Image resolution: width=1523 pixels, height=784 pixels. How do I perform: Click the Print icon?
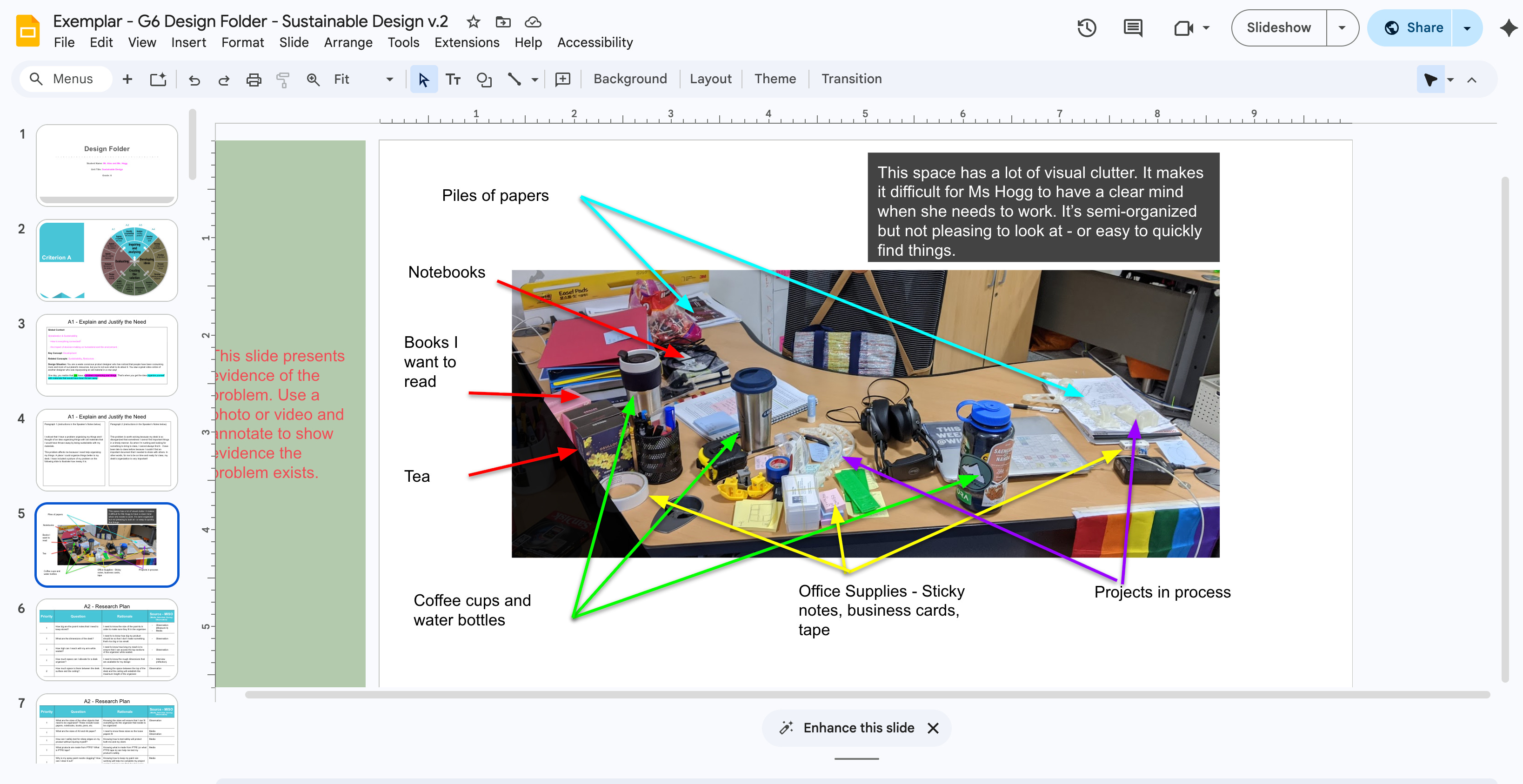coord(254,79)
